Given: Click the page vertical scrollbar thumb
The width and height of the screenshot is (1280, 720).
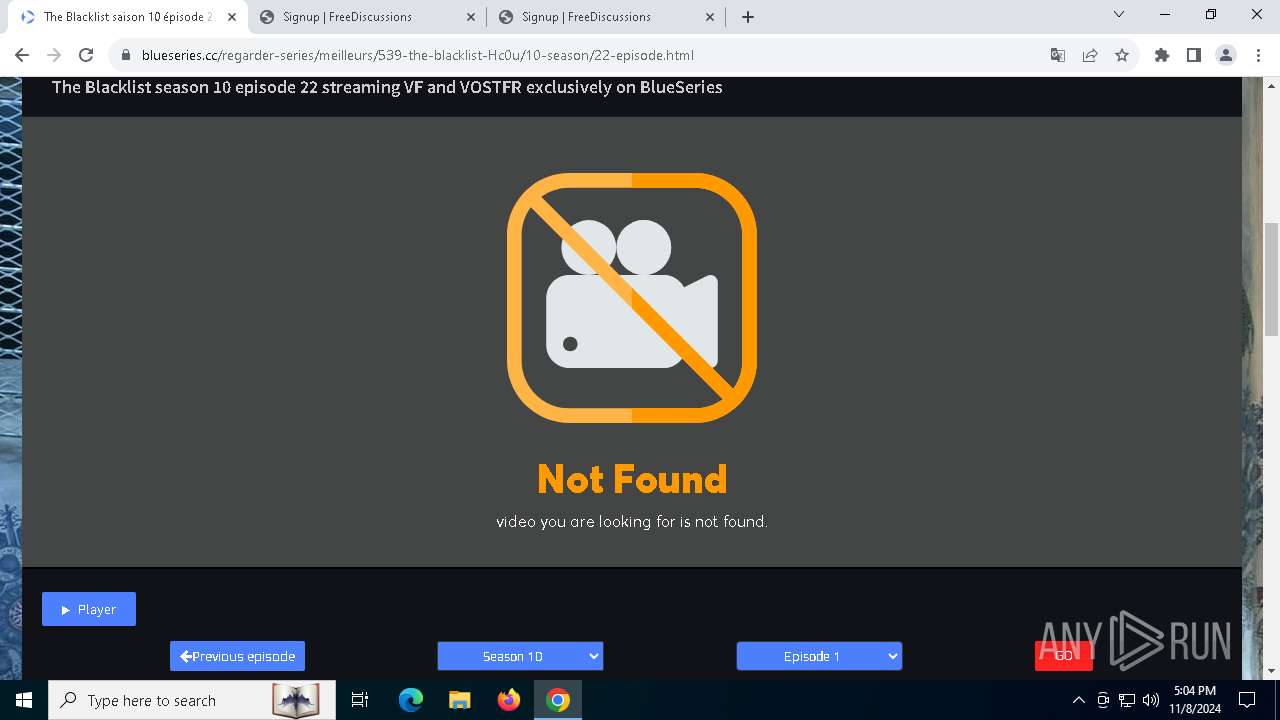Looking at the screenshot, I should [x=1271, y=280].
